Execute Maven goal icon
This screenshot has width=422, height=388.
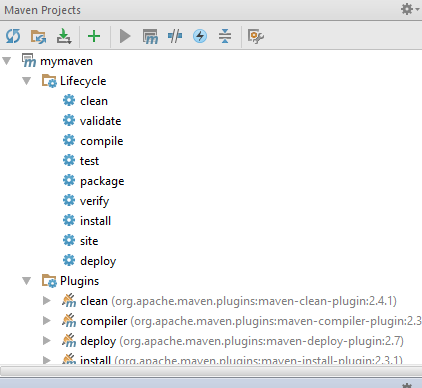150,36
